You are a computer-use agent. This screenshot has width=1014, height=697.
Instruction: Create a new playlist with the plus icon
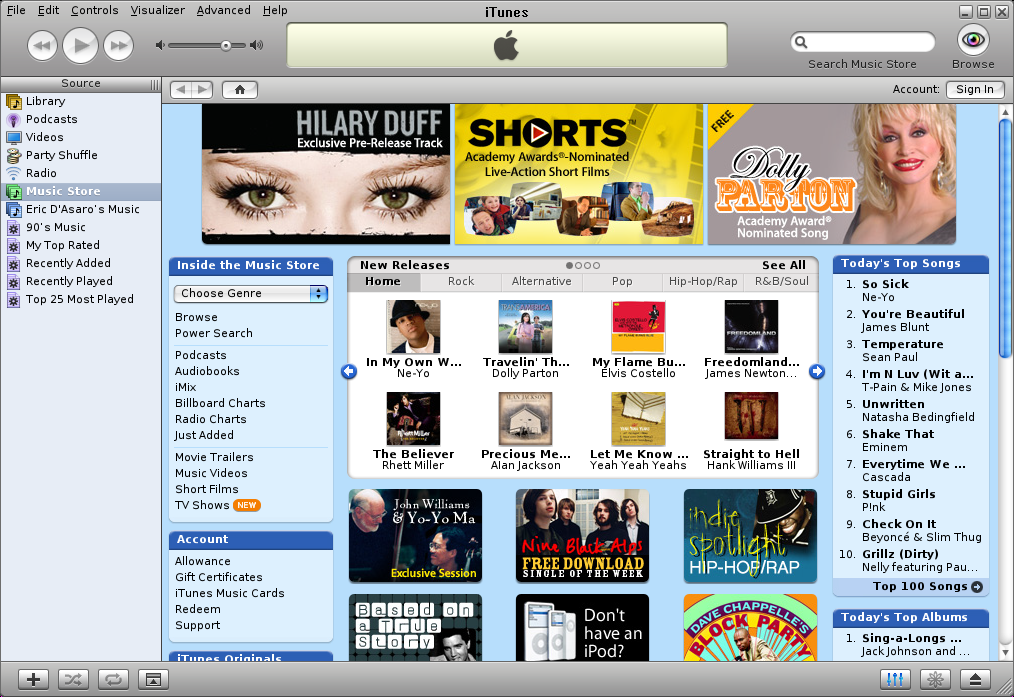[x=32, y=679]
